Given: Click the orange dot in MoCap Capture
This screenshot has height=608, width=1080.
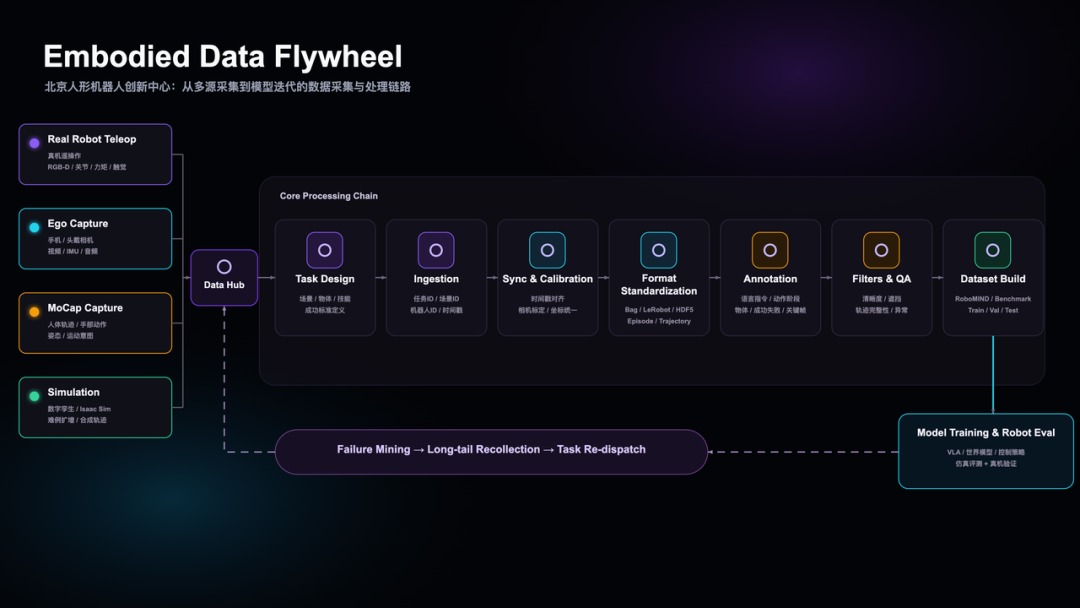Looking at the screenshot, I should point(34,312).
